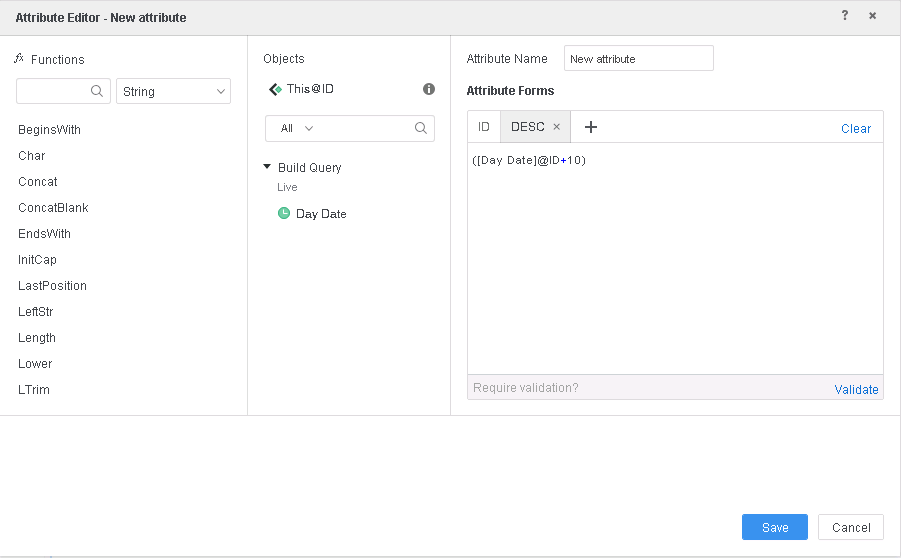
Task: Click the This@ID object icon
Action: pos(275,89)
